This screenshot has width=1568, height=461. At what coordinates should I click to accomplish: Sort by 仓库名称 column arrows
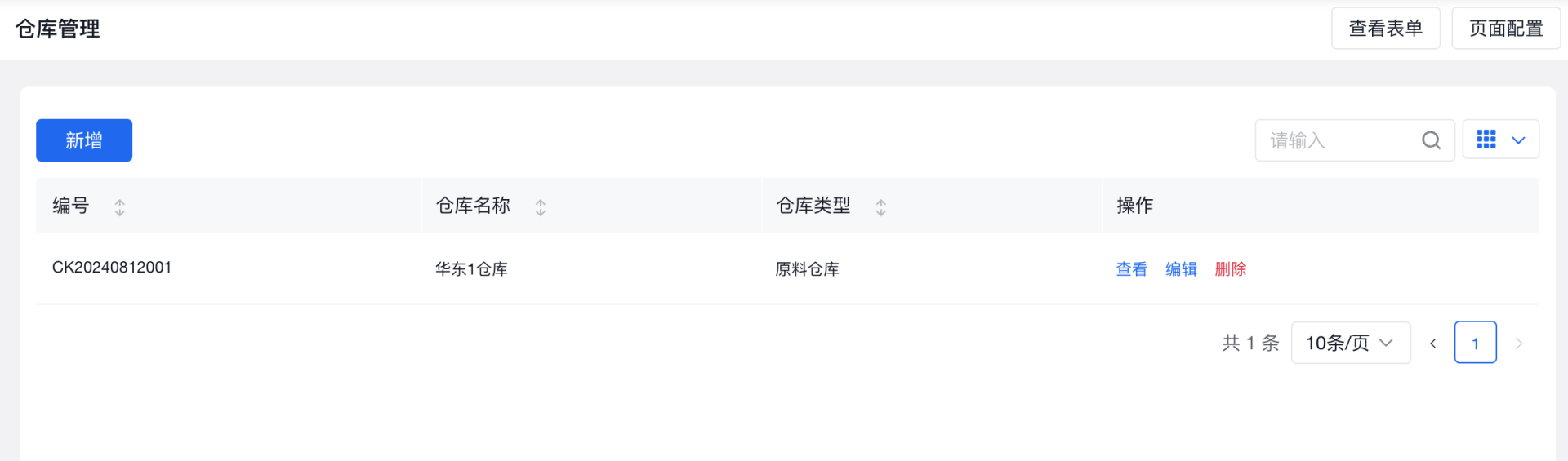541,207
